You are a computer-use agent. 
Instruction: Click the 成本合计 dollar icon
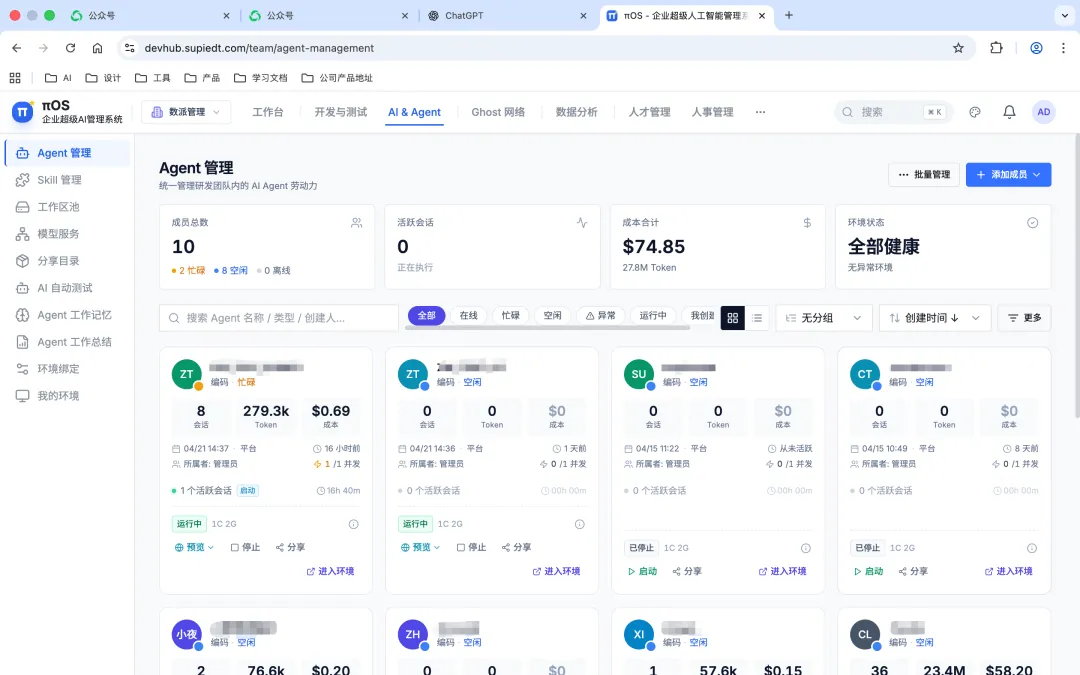(x=807, y=222)
